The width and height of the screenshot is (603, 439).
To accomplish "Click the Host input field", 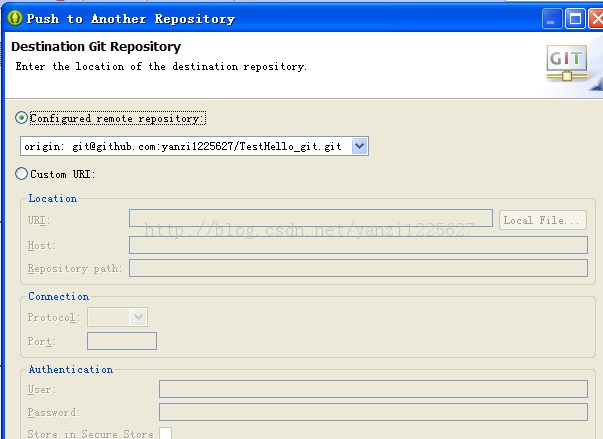I will click(358, 245).
